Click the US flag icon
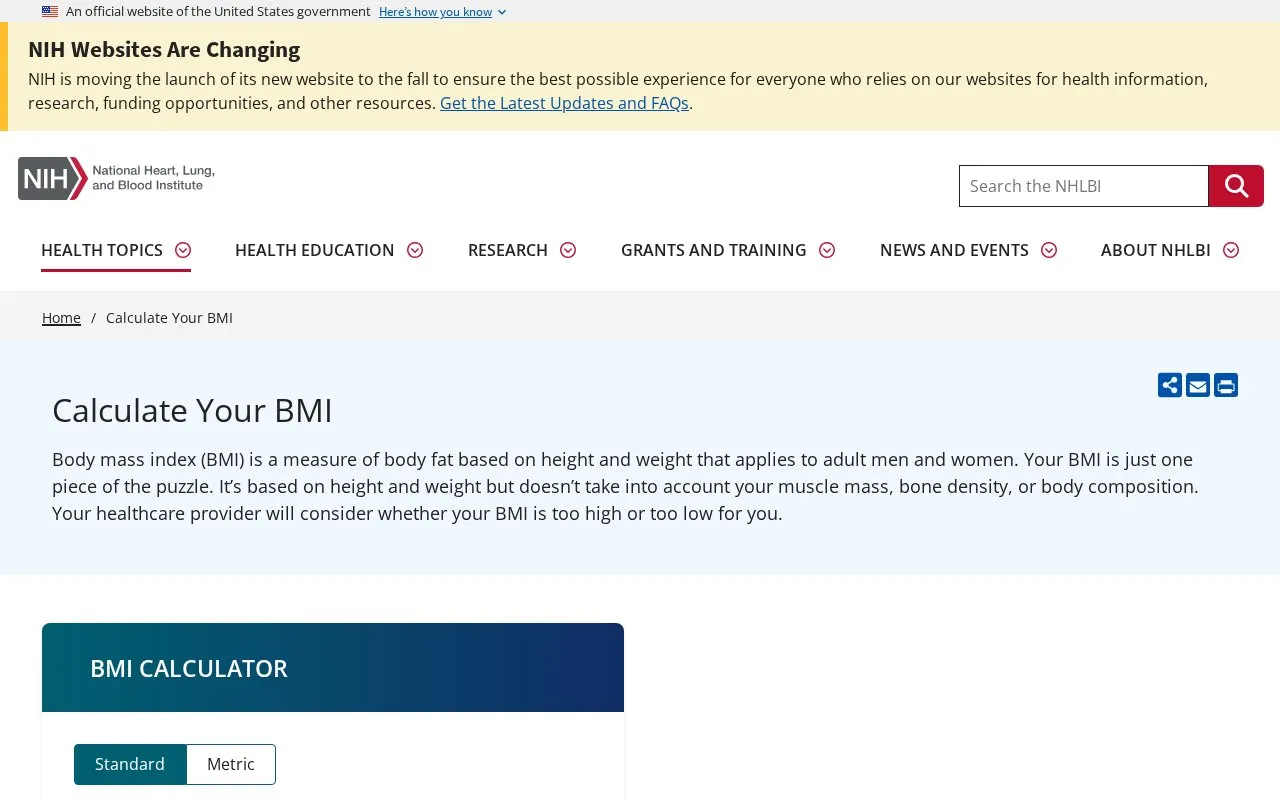Screen dimensions: 1280x800 (50, 12)
